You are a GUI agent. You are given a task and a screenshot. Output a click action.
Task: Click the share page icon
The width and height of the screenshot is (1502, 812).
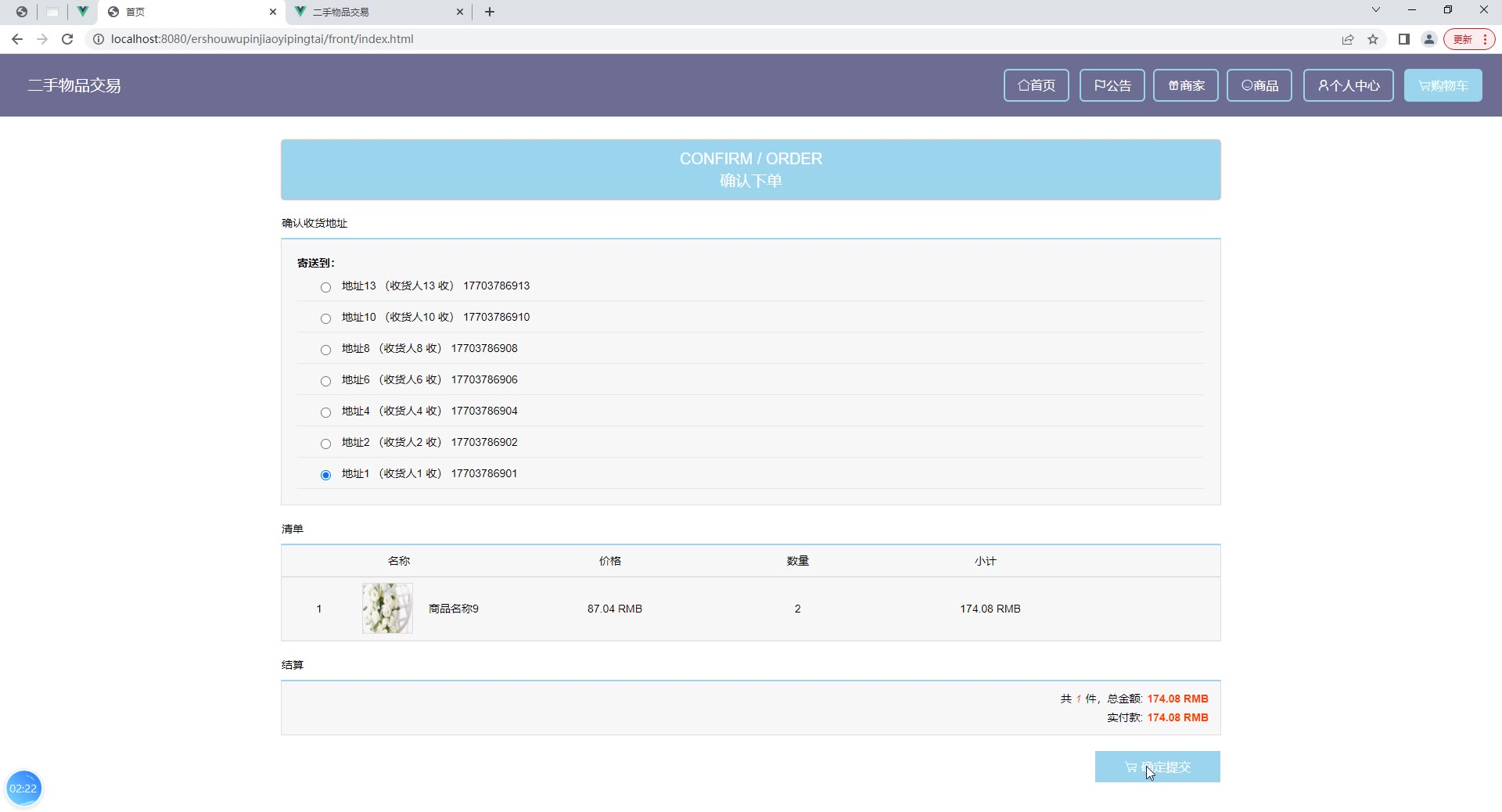click(x=1348, y=39)
